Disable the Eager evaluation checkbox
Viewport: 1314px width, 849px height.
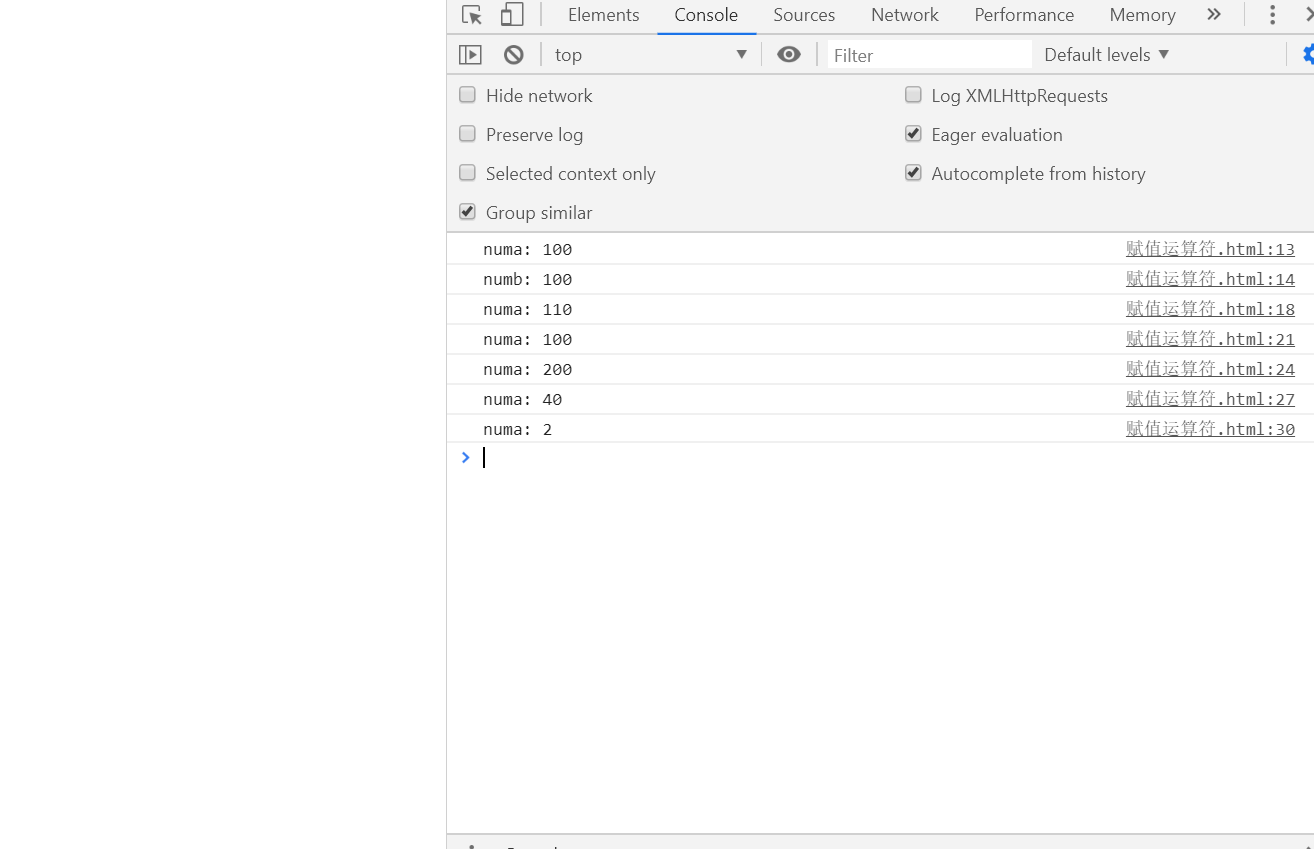[913, 134]
